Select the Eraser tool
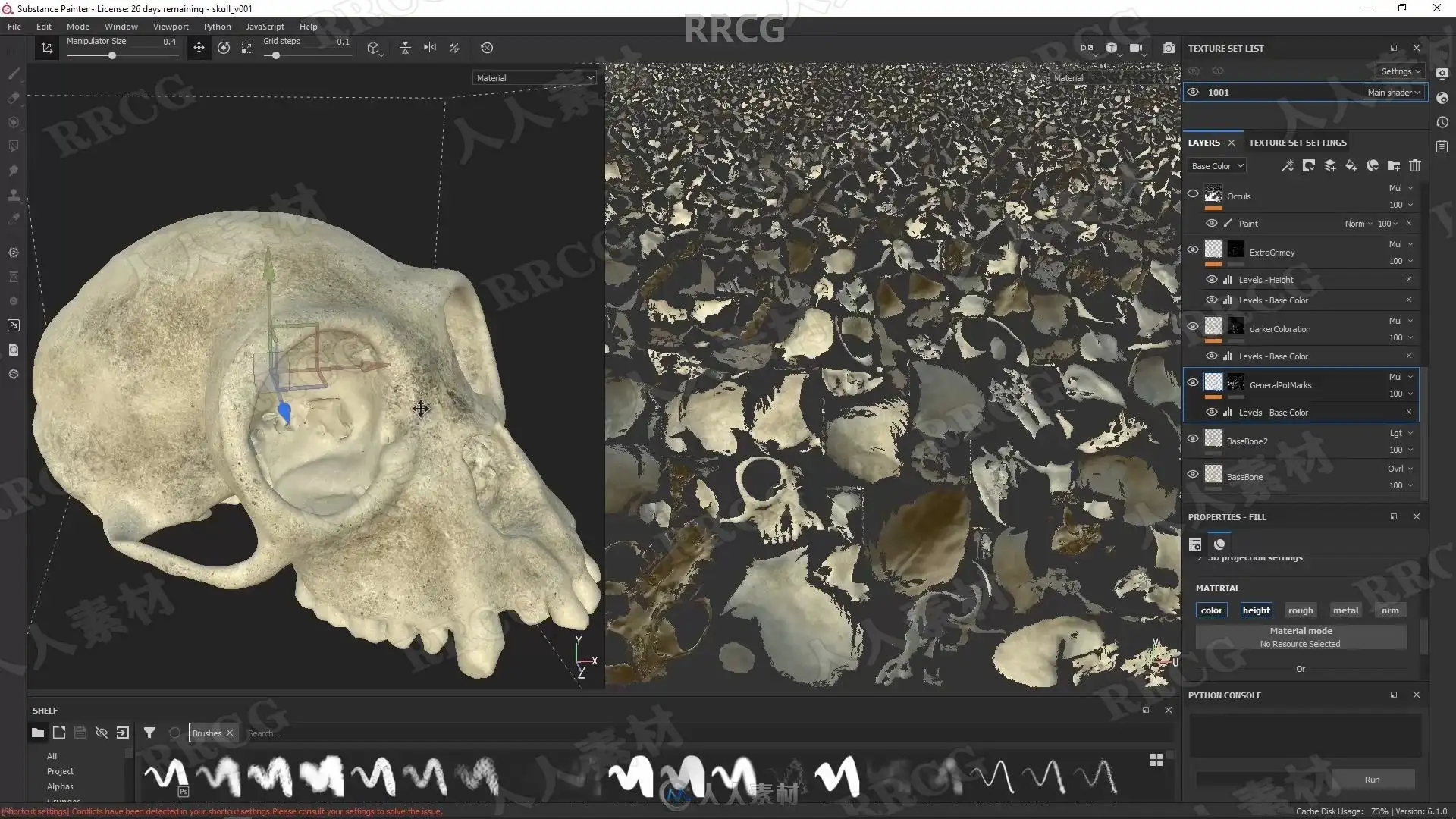 [14, 98]
